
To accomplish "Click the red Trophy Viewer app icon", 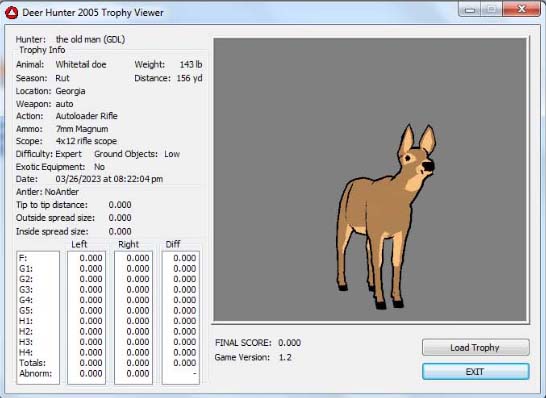I will click(11, 13).
